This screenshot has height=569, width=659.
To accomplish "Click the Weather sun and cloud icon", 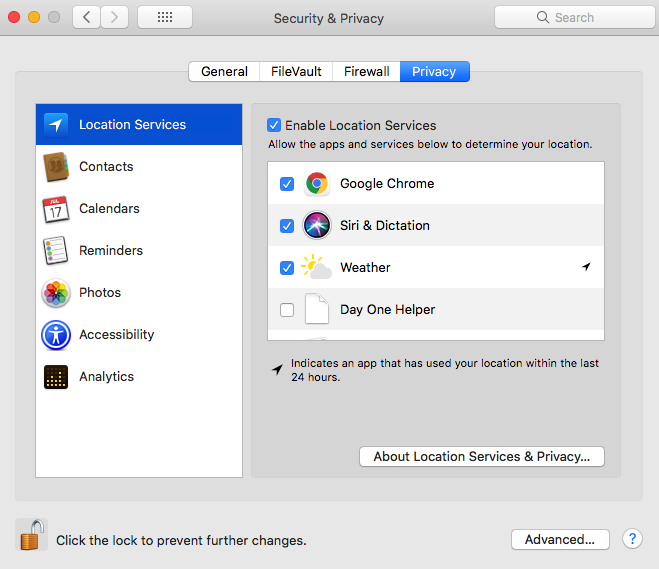I will [316, 267].
